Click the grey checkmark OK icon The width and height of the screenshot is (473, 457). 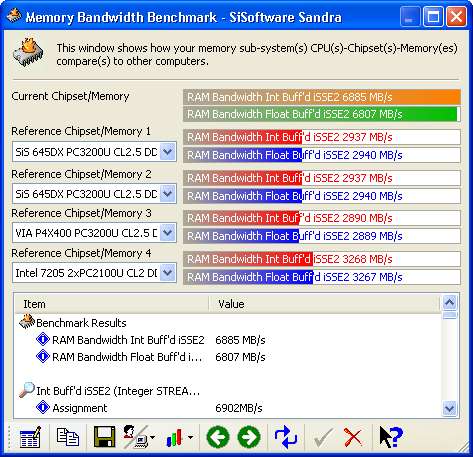(323, 437)
